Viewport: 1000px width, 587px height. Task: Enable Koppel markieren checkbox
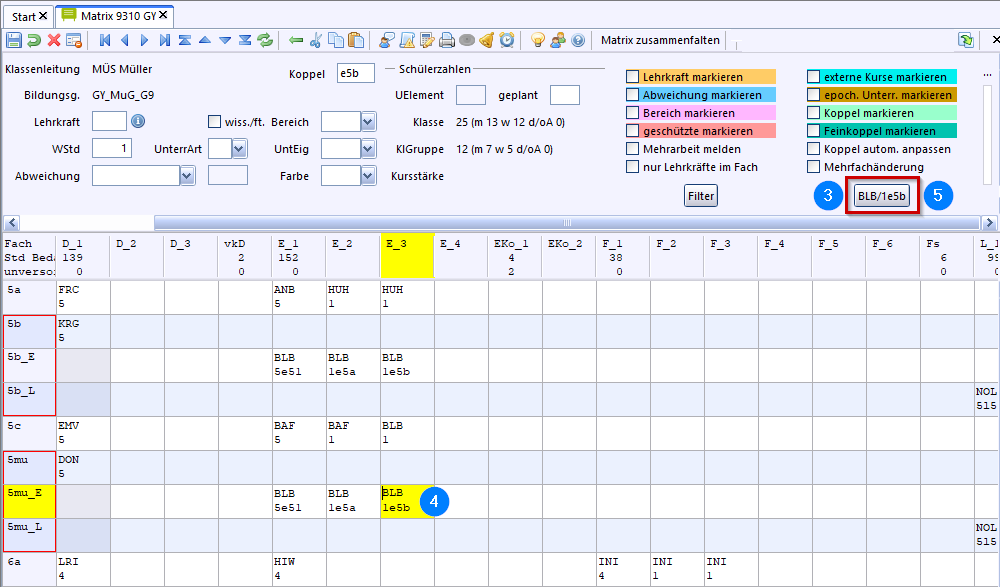(813, 112)
